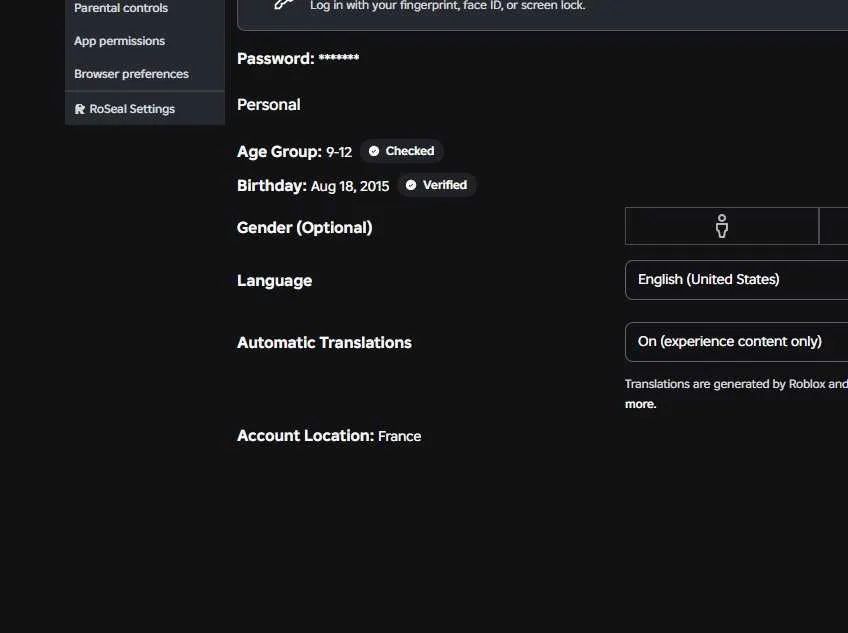Open RoSeal Settings text entry

coord(132,109)
